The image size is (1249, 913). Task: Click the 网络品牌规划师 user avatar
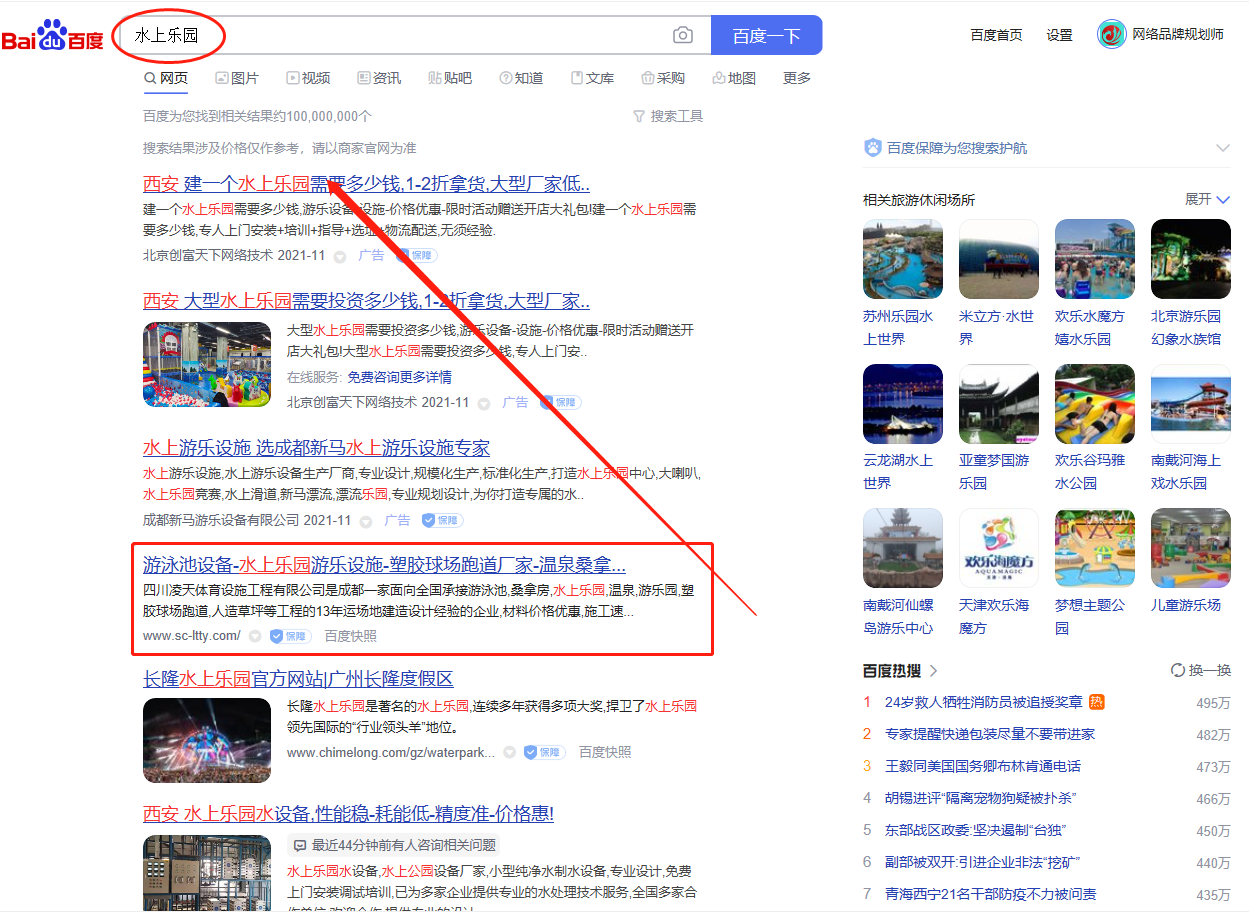[x=1111, y=34]
